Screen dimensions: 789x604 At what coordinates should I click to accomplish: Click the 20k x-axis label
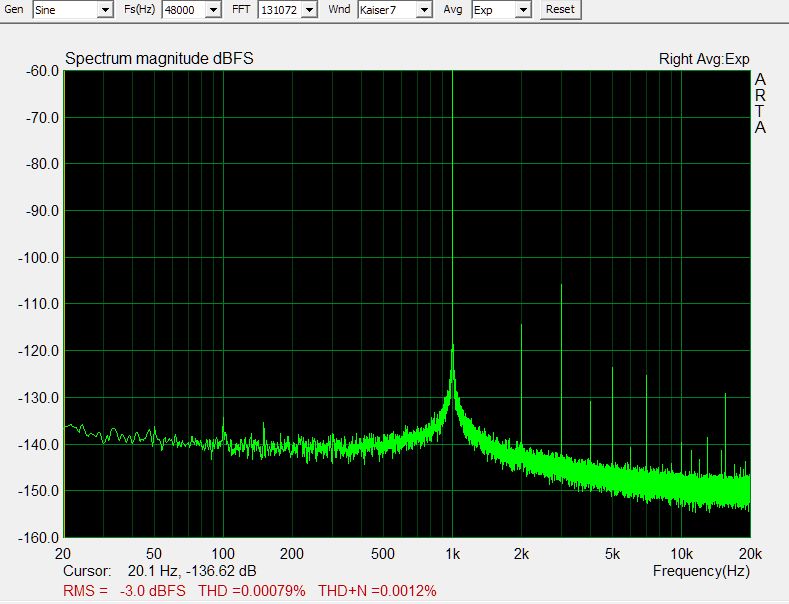(x=750, y=554)
